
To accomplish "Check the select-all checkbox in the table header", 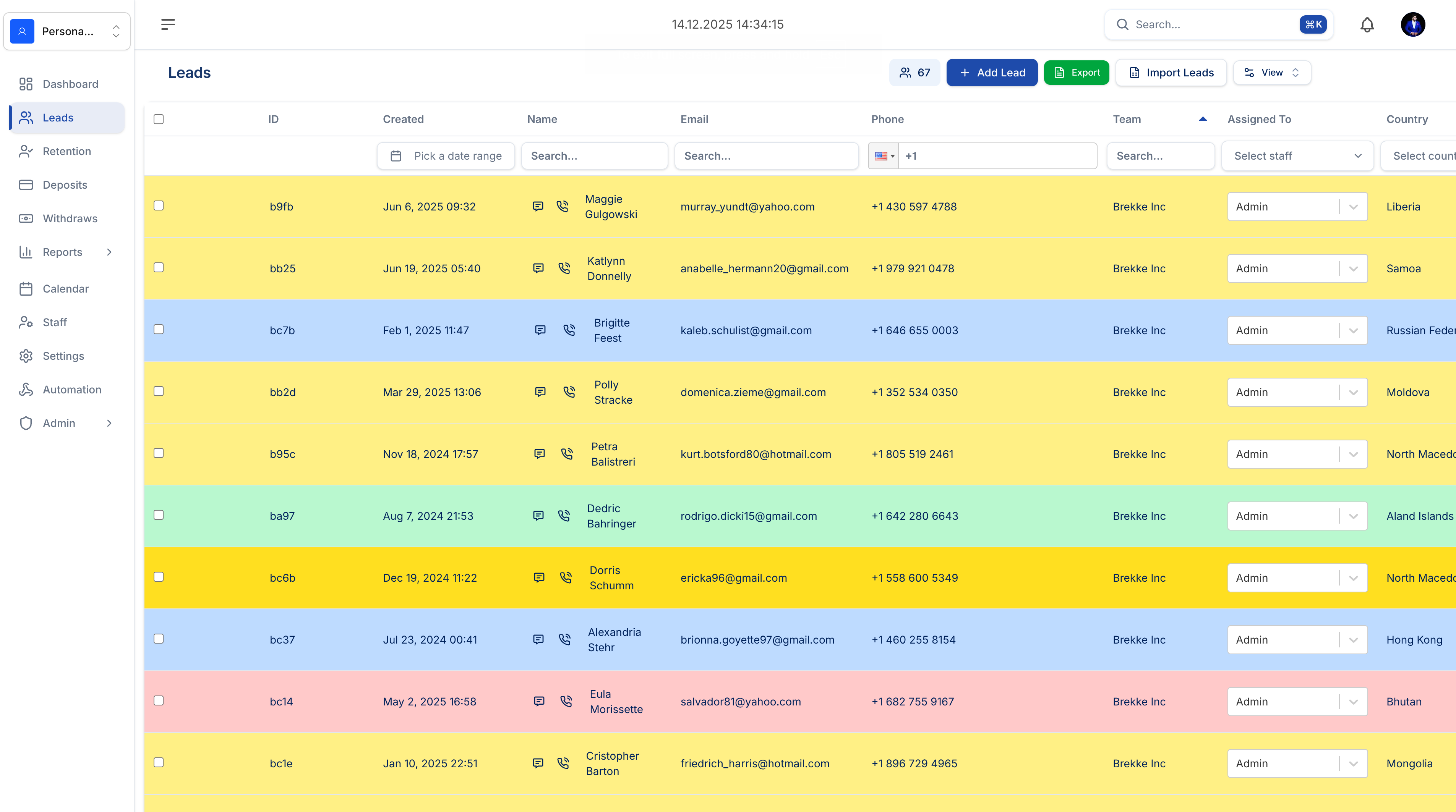I will (x=159, y=119).
